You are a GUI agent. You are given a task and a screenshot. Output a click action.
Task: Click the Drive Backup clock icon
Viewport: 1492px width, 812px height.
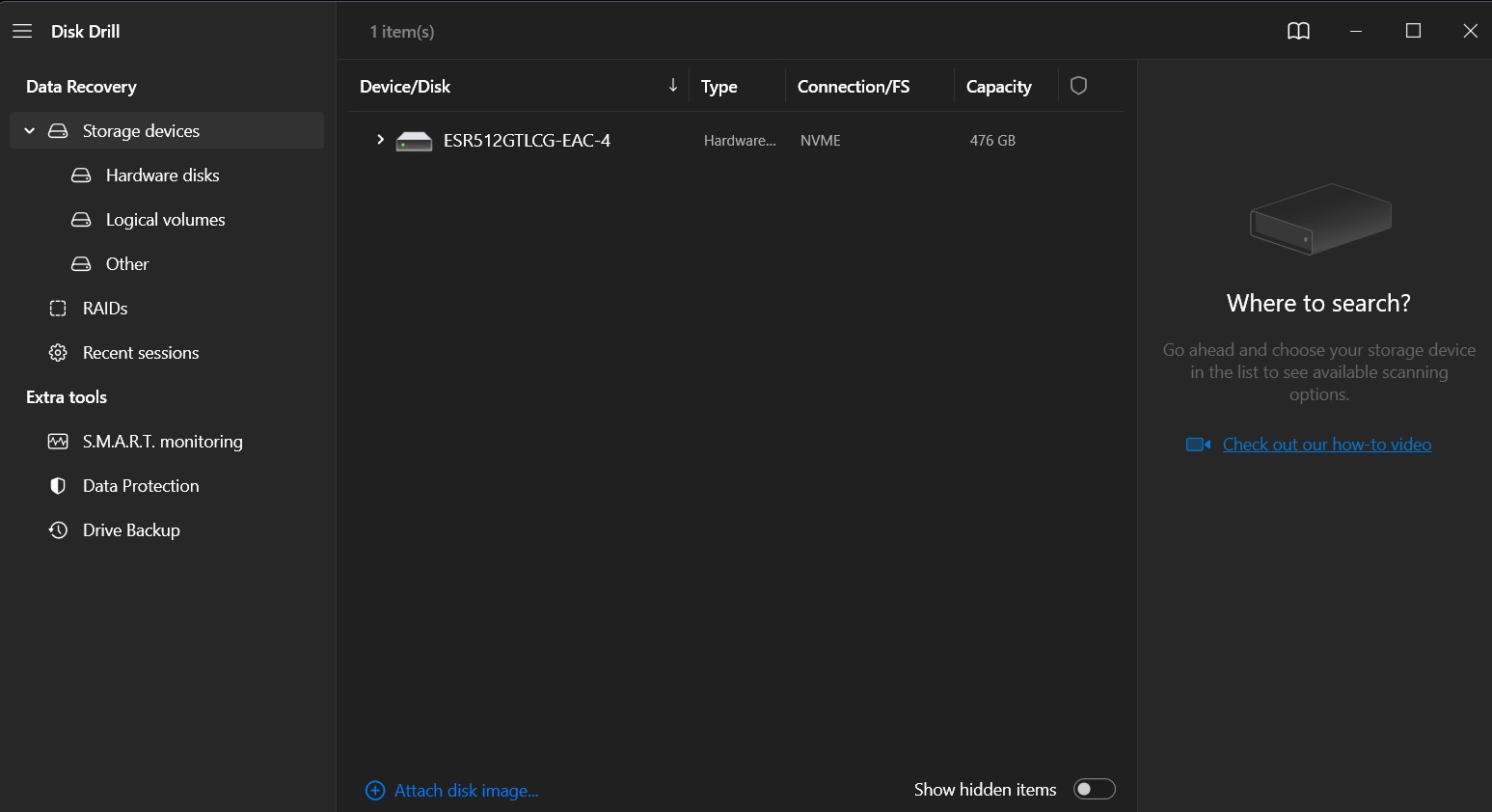[x=58, y=530]
